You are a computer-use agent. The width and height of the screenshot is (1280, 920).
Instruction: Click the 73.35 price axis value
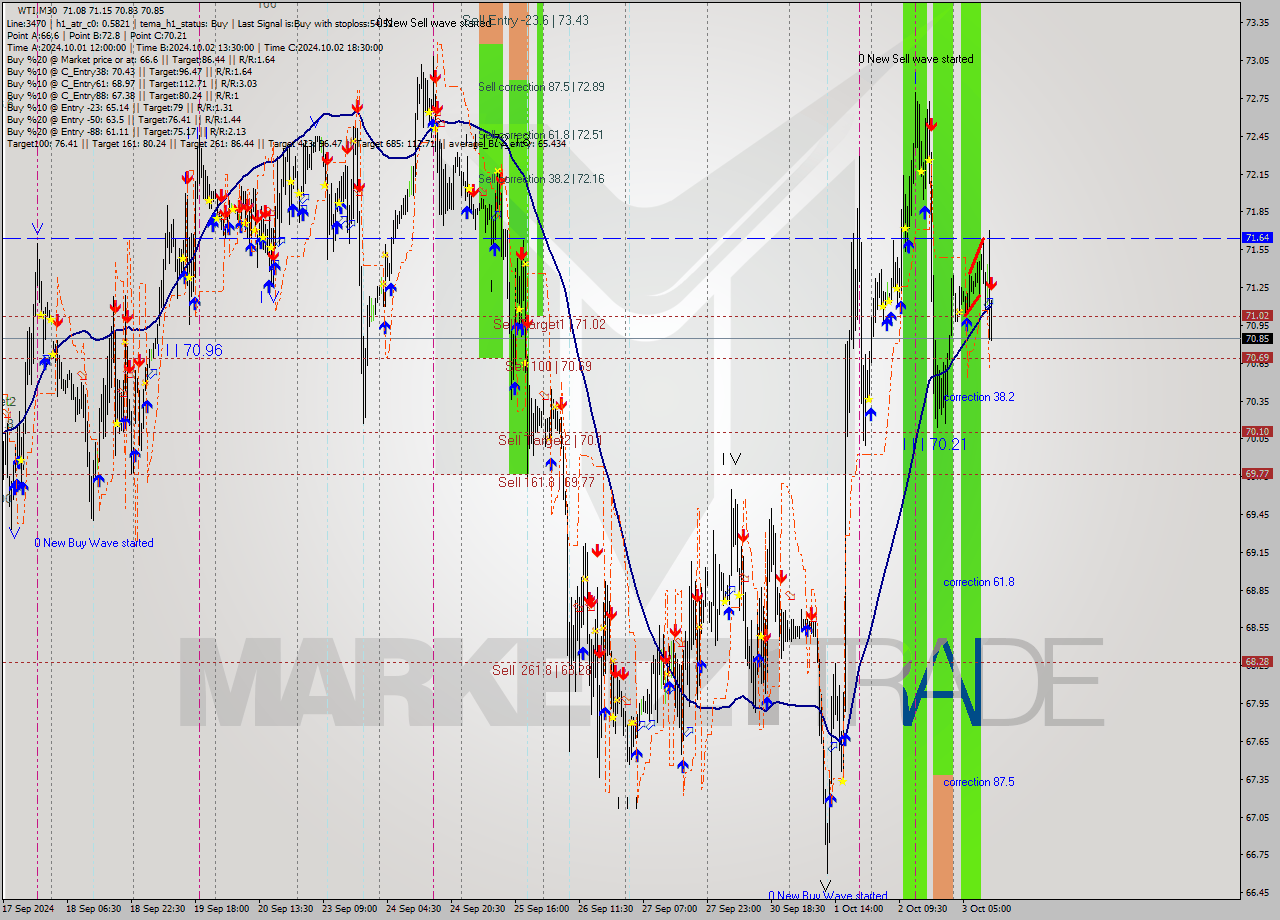1259,22
